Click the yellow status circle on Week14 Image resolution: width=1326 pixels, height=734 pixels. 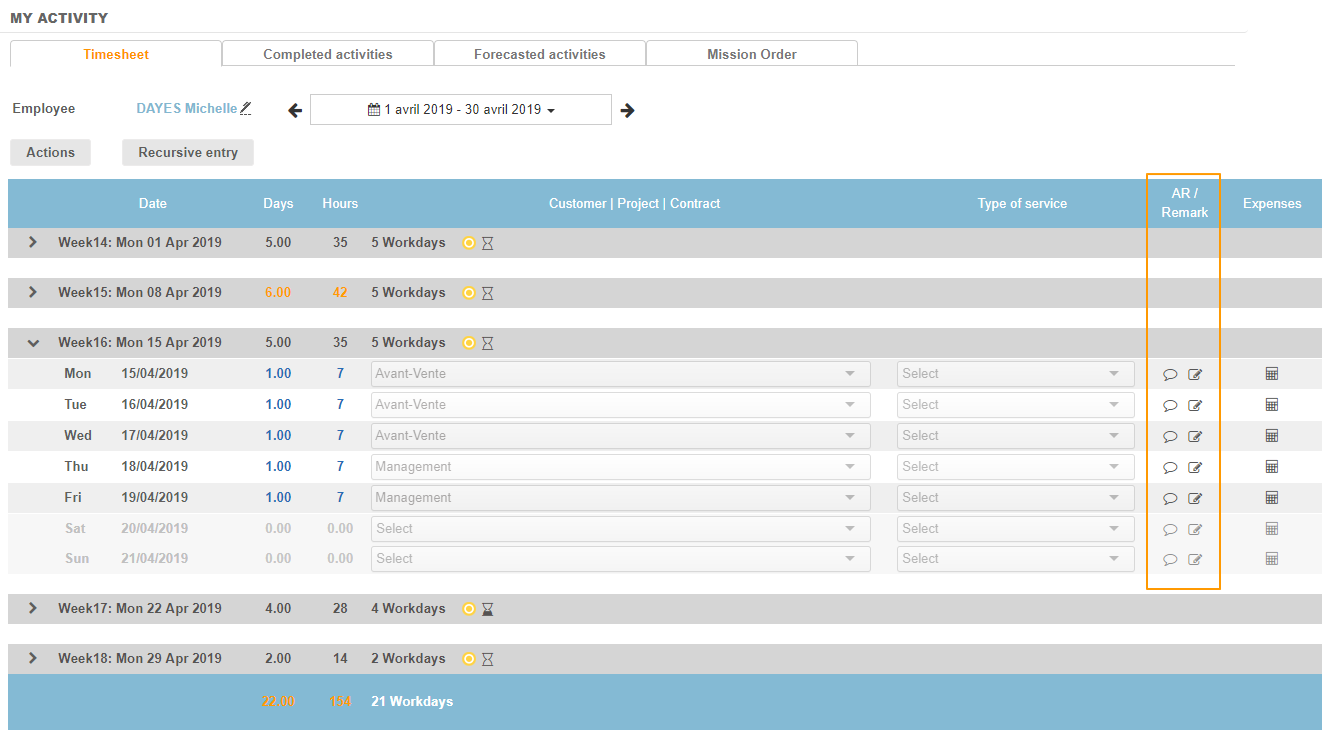click(x=469, y=243)
